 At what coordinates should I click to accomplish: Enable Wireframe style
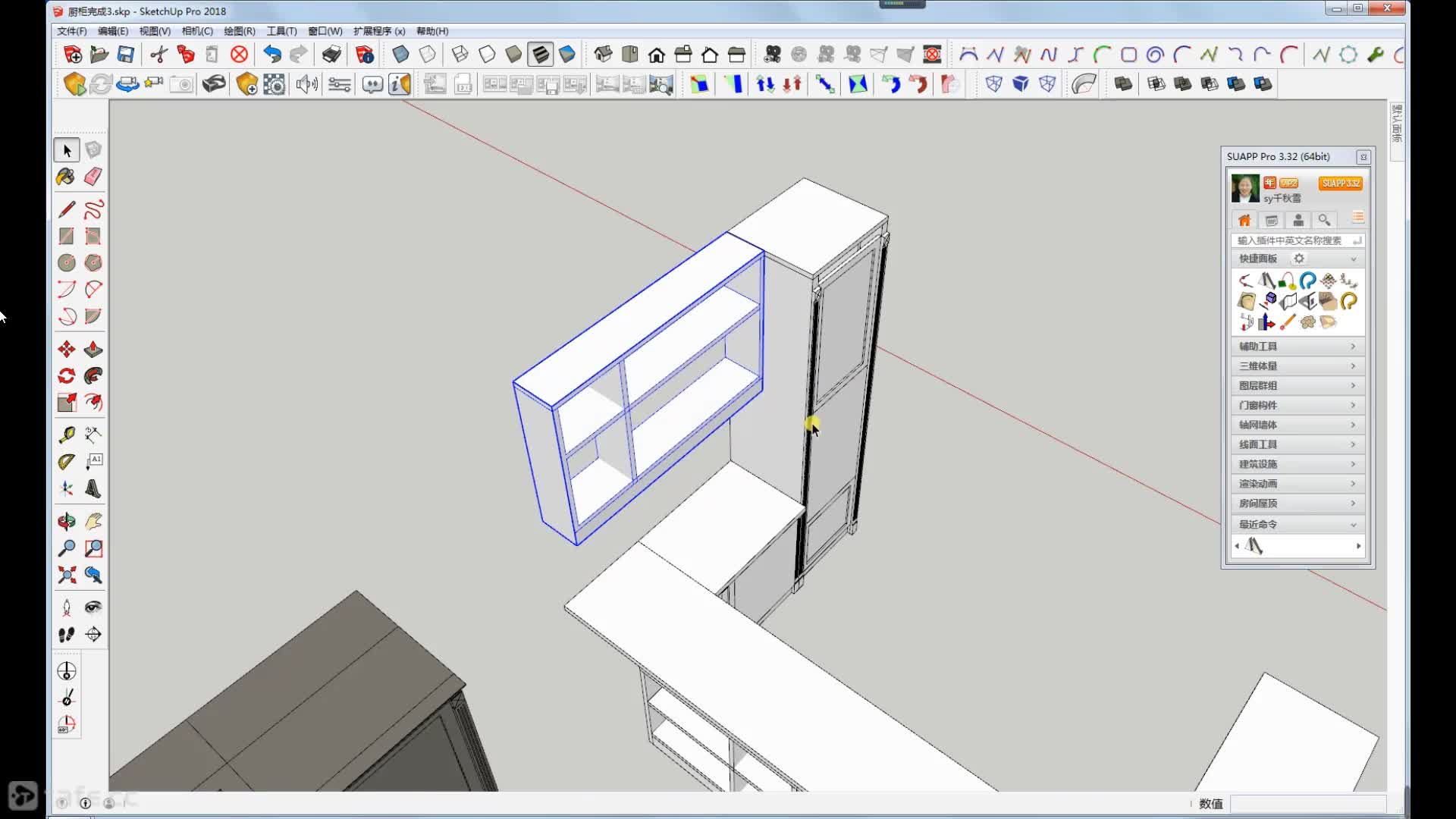(460, 54)
